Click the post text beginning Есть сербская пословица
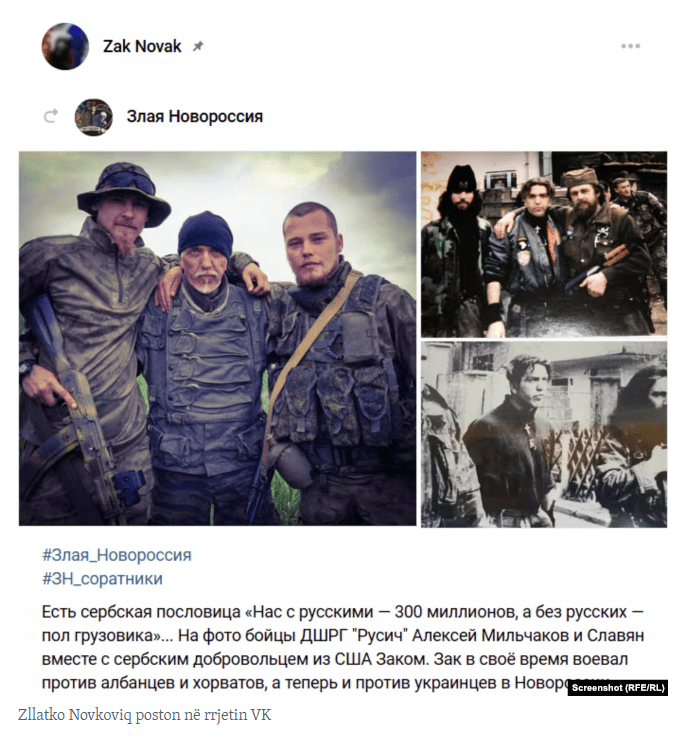 (x=343, y=647)
